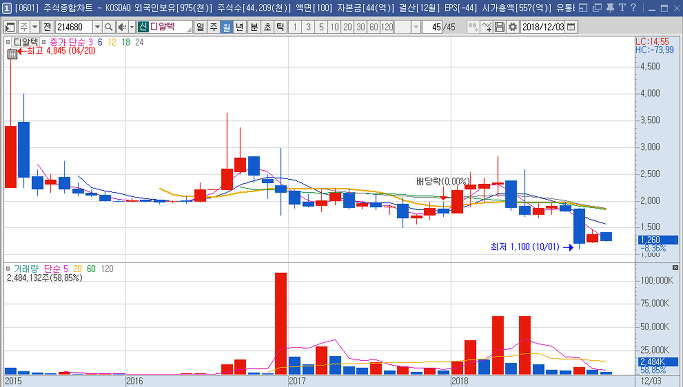The width and height of the screenshot is (683, 387).
Task: Click the 12/03 date axis label
Action: [652, 381]
